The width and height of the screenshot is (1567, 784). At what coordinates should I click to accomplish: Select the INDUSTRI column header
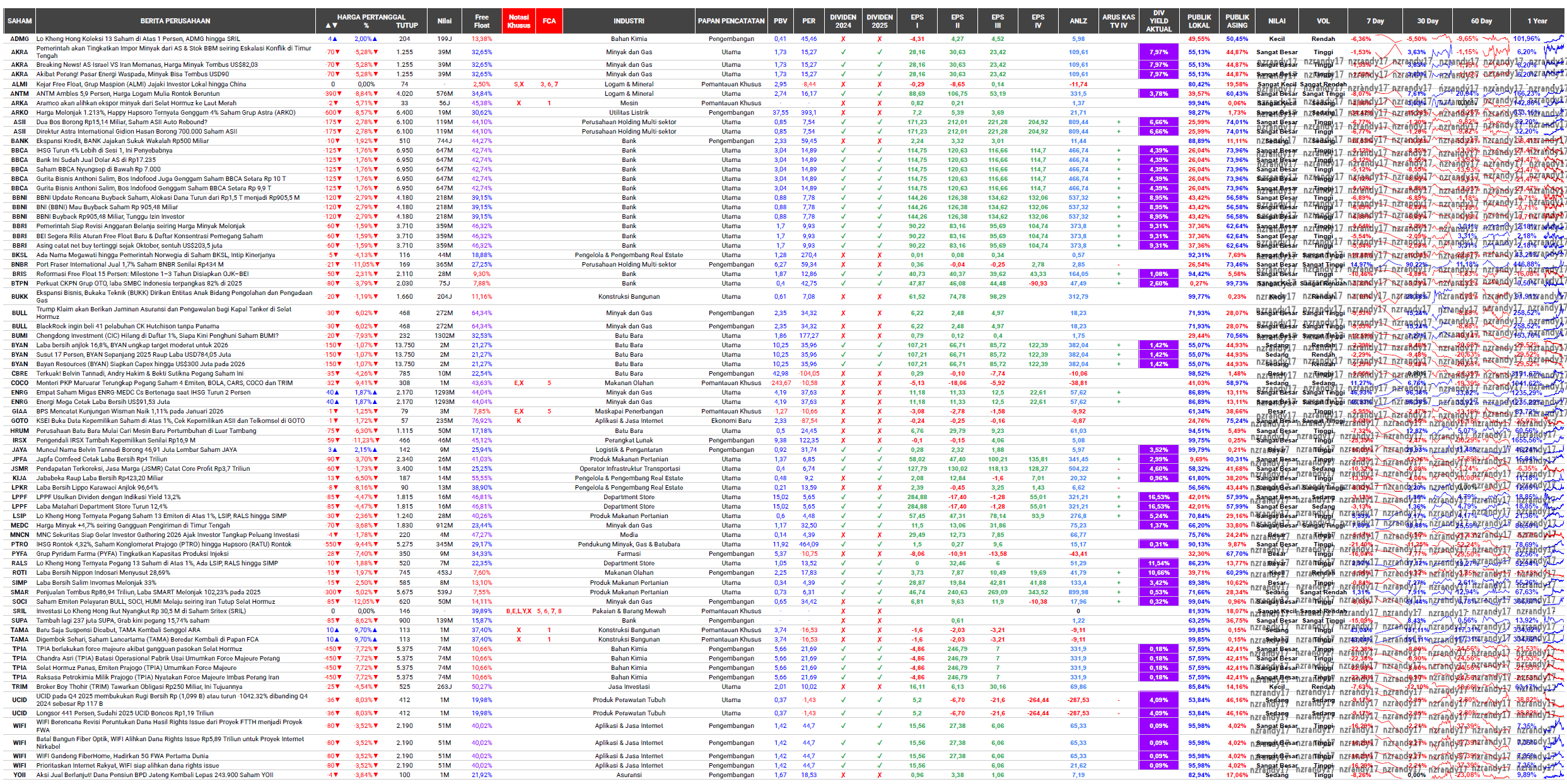tap(629, 21)
